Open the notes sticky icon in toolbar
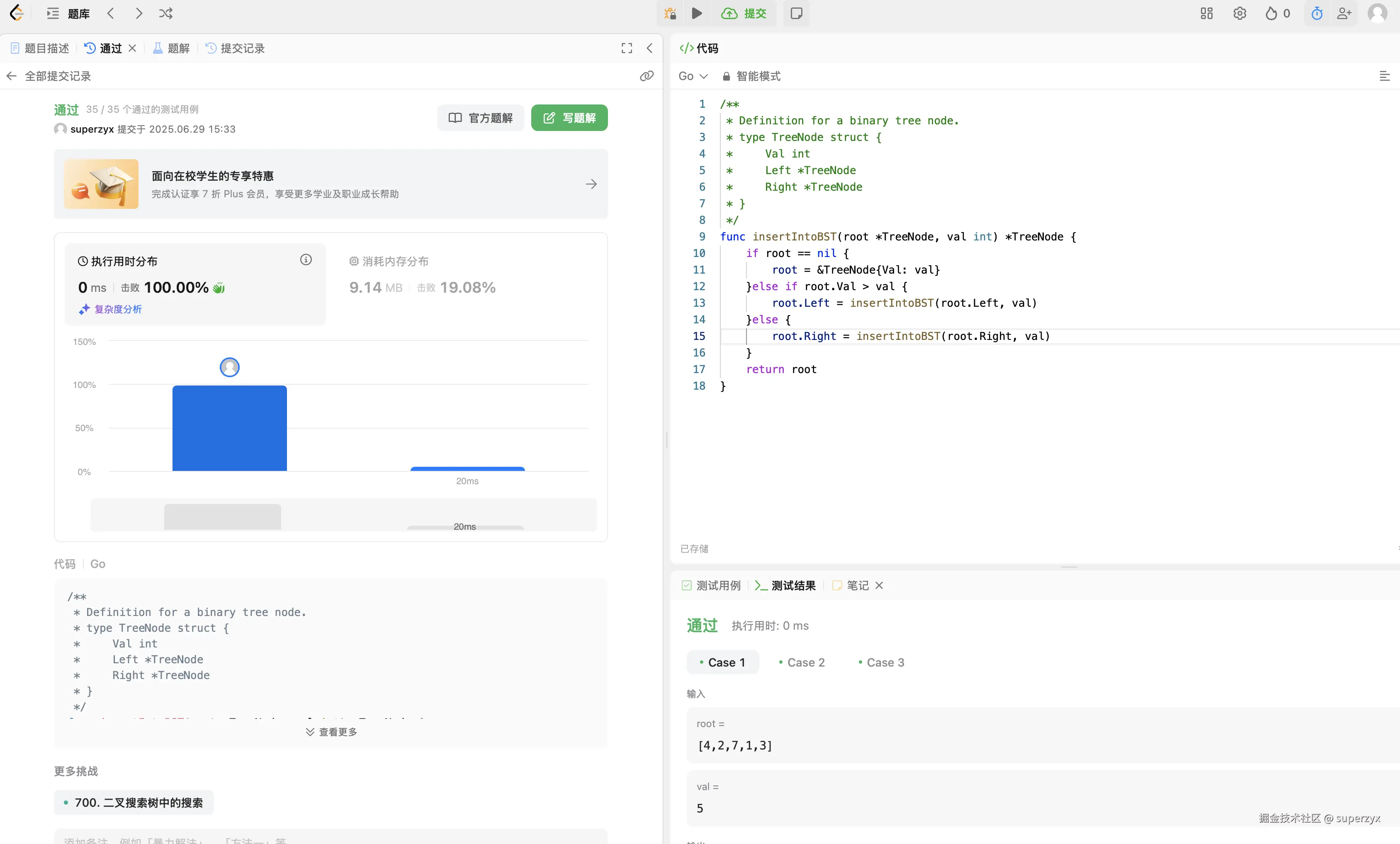Viewport: 1400px width, 844px height. 796,13
